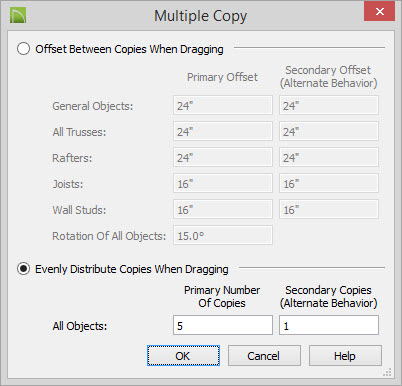Viewport: 402px width, 386px height.
Task: Click the dialog resize grip corner
Action: tap(388, 372)
